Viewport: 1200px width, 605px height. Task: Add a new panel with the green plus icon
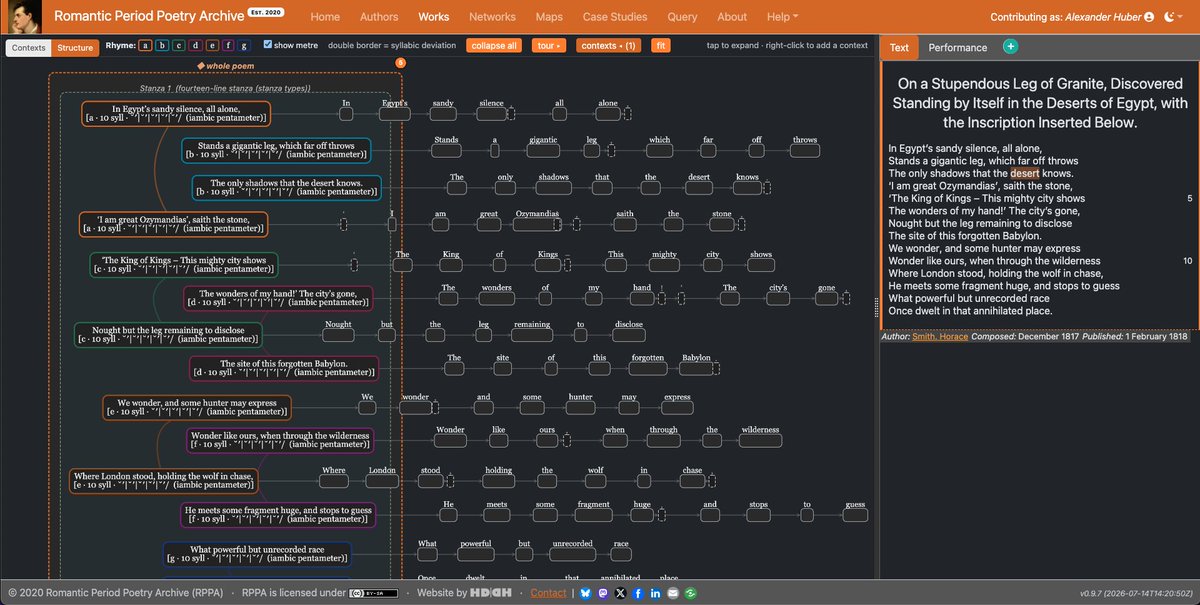(x=1010, y=47)
